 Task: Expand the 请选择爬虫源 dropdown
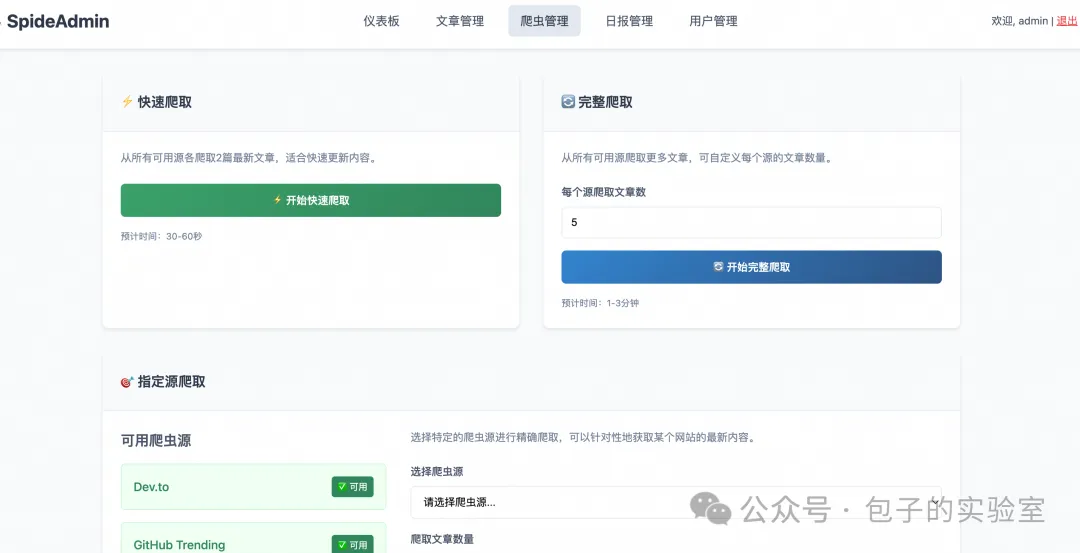pyautogui.click(x=676, y=502)
